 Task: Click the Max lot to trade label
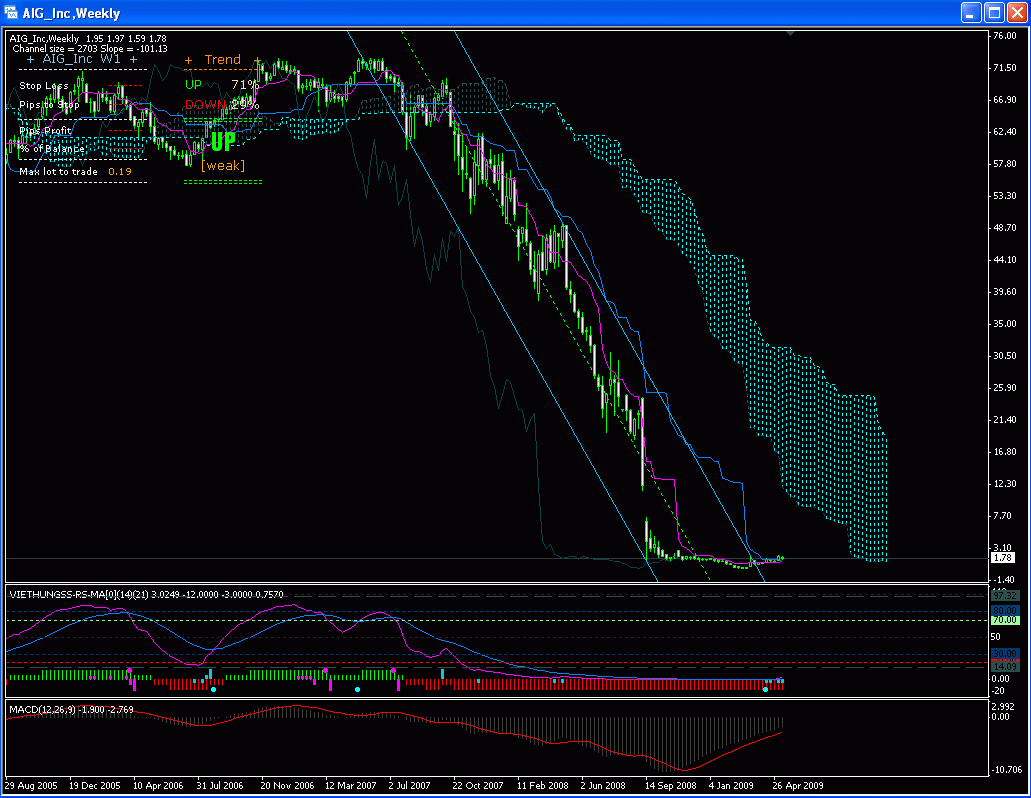58,171
